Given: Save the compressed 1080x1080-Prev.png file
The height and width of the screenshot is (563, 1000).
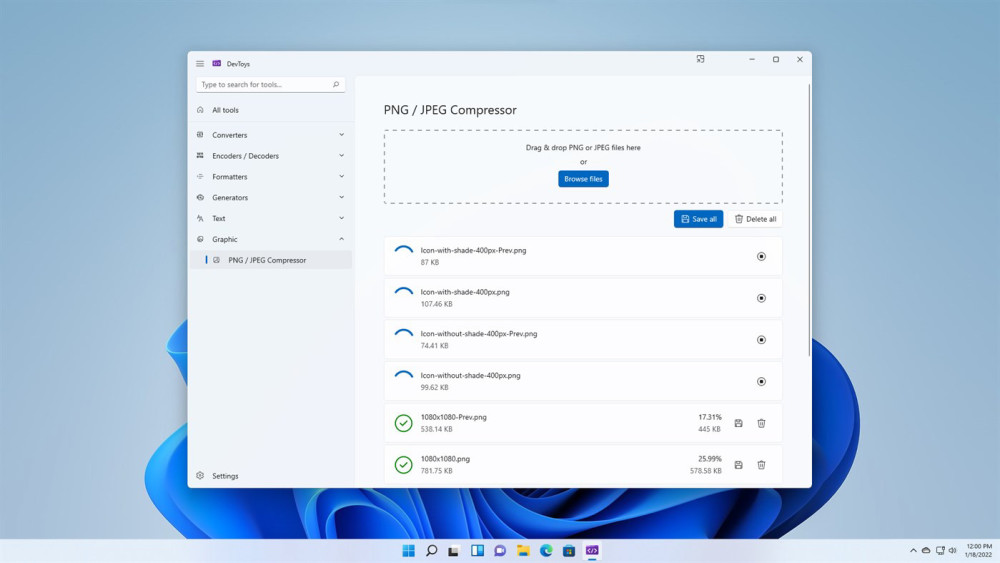Looking at the screenshot, I should [x=738, y=423].
